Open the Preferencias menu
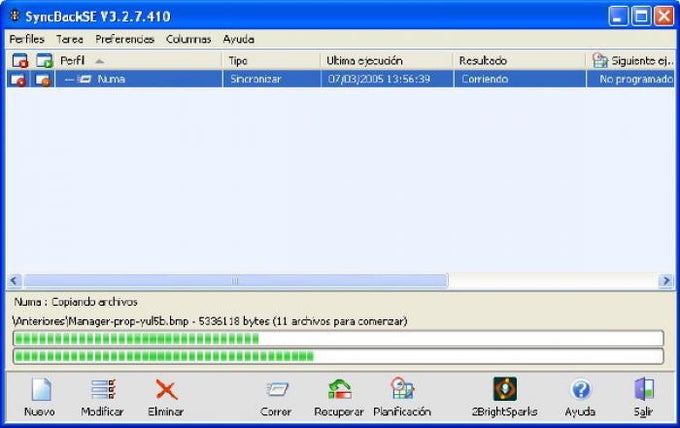680x428 pixels. point(125,39)
